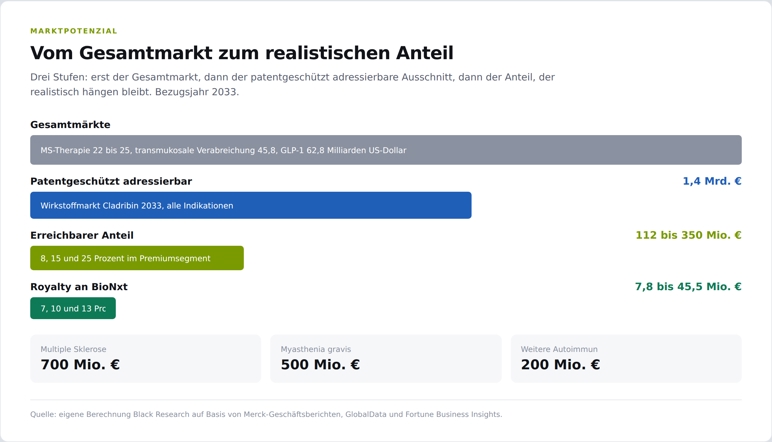Select the dark green Royalty bar

[x=73, y=308]
